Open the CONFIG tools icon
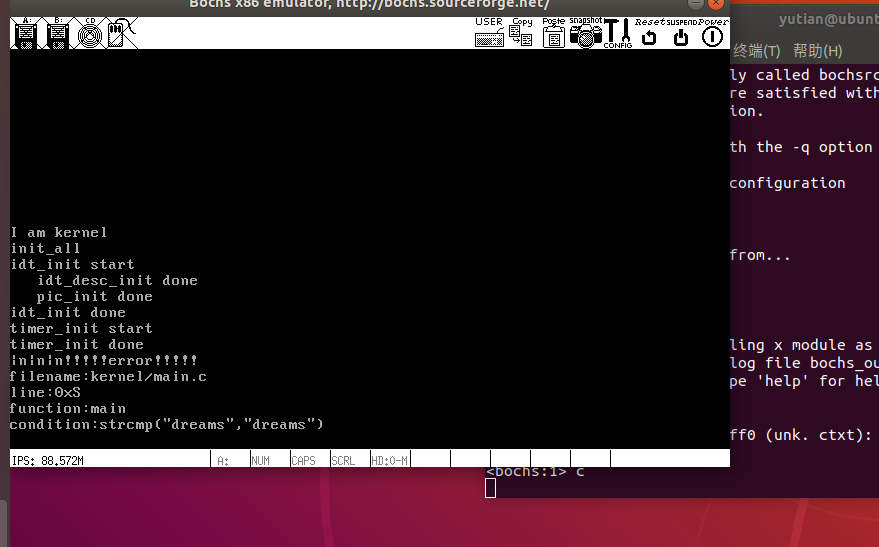Viewport: 879px width, 547px height. [x=617, y=33]
